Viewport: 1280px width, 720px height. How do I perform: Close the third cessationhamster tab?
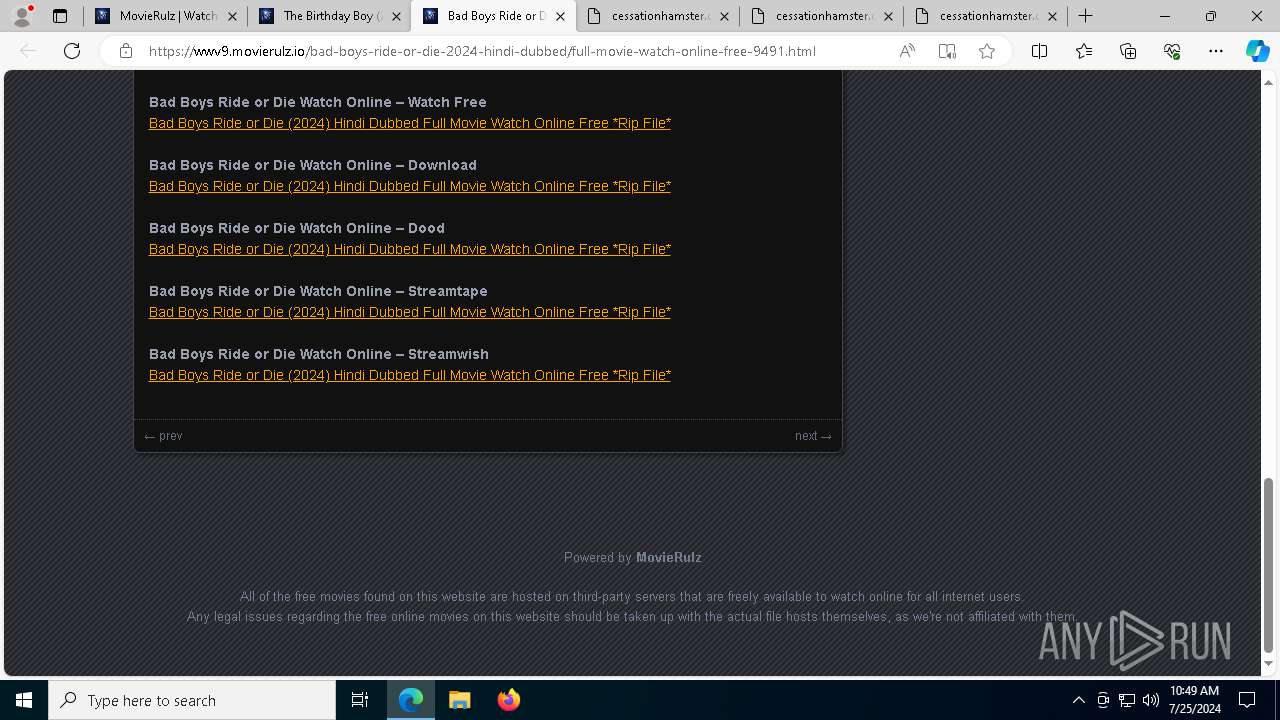[x=1052, y=16]
